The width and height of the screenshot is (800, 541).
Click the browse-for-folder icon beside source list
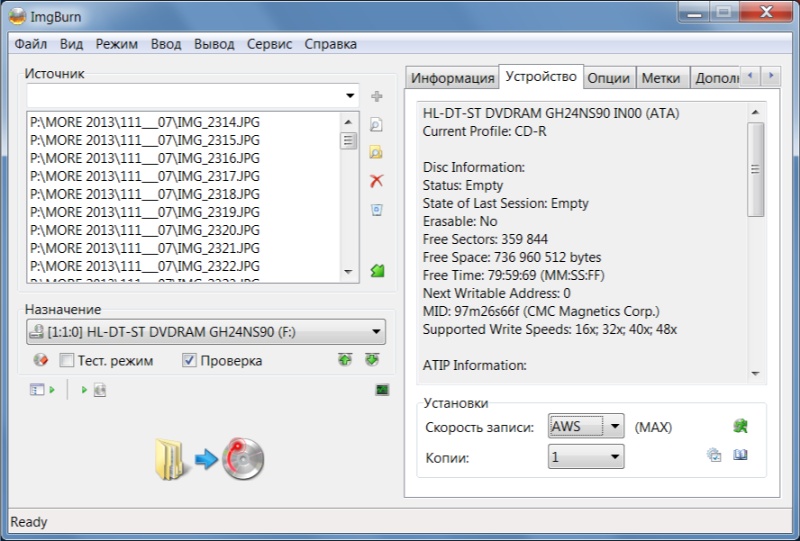point(377,153)
